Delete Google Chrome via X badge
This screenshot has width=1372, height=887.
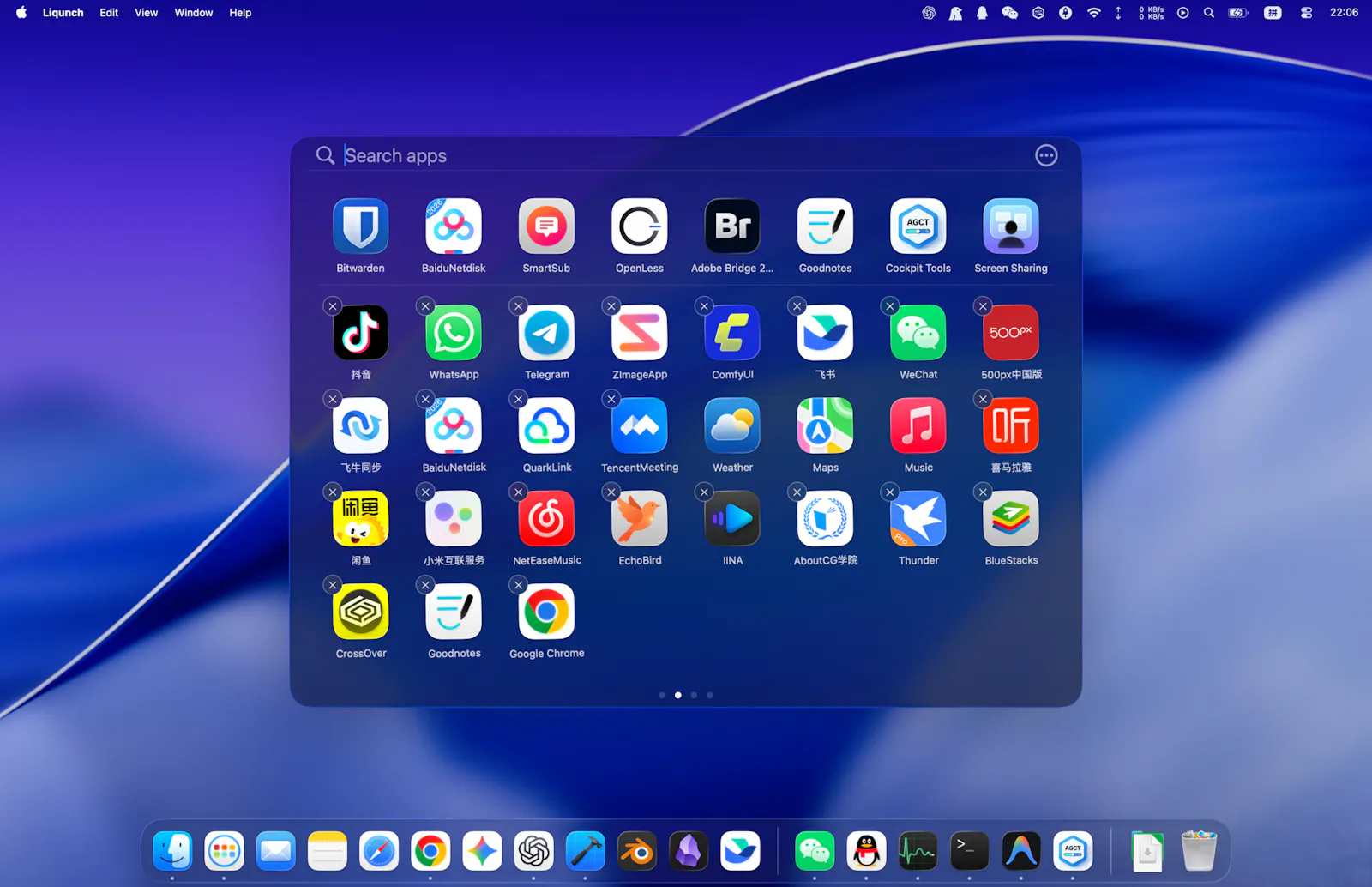pyautogui.click(x=518, y=585)
